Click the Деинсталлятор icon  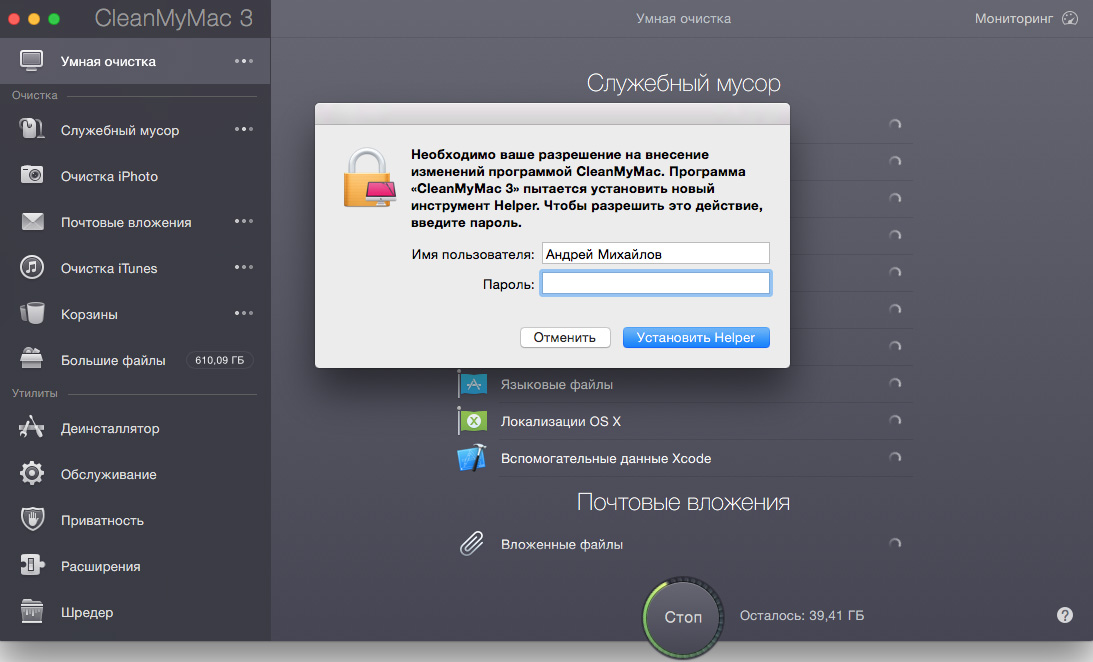pos(31,427)
